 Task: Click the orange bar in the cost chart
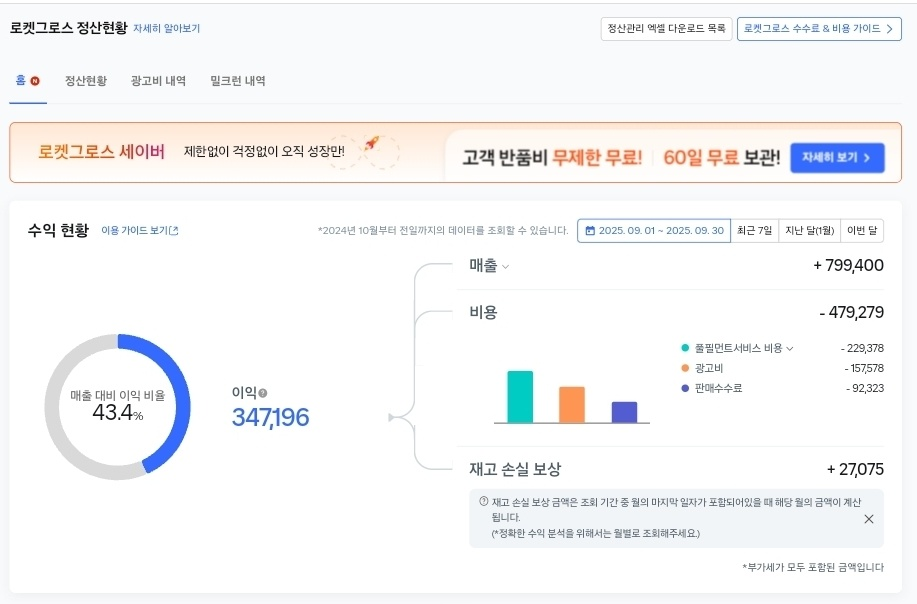[571, 405]
